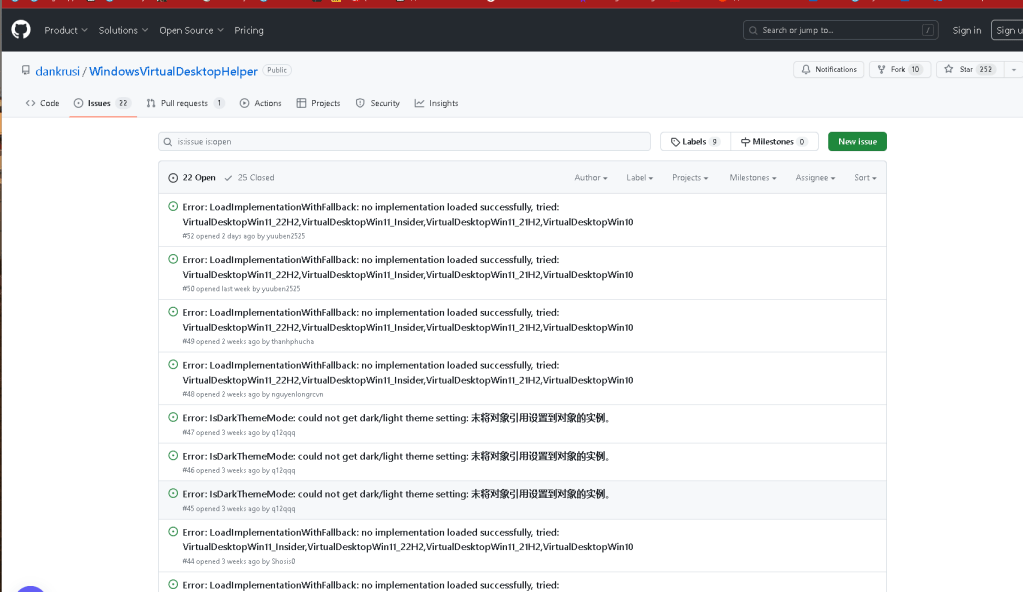Viewport: 1023px width, 592px height.
Task: Click the open-issue icon on issue #49
Action: (x=173, y=312)
